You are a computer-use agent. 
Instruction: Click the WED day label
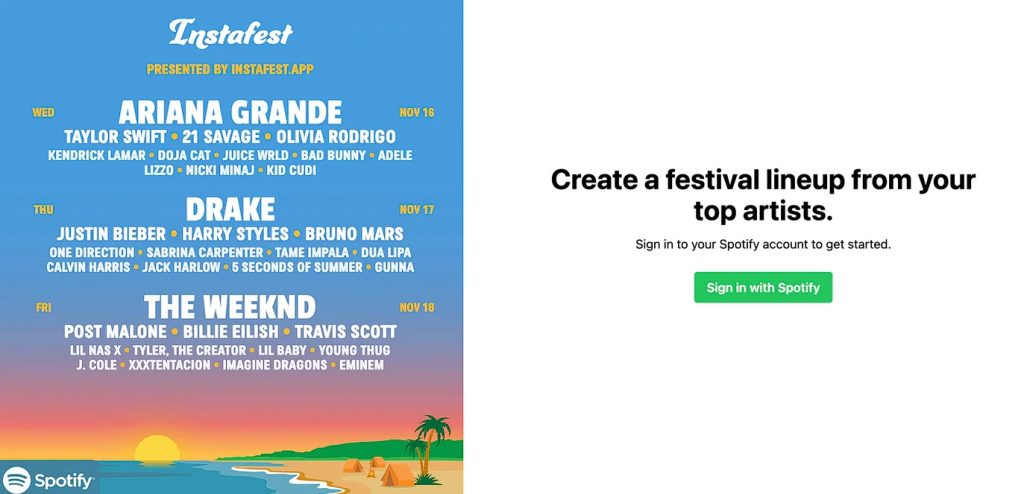tap(43, 113)
